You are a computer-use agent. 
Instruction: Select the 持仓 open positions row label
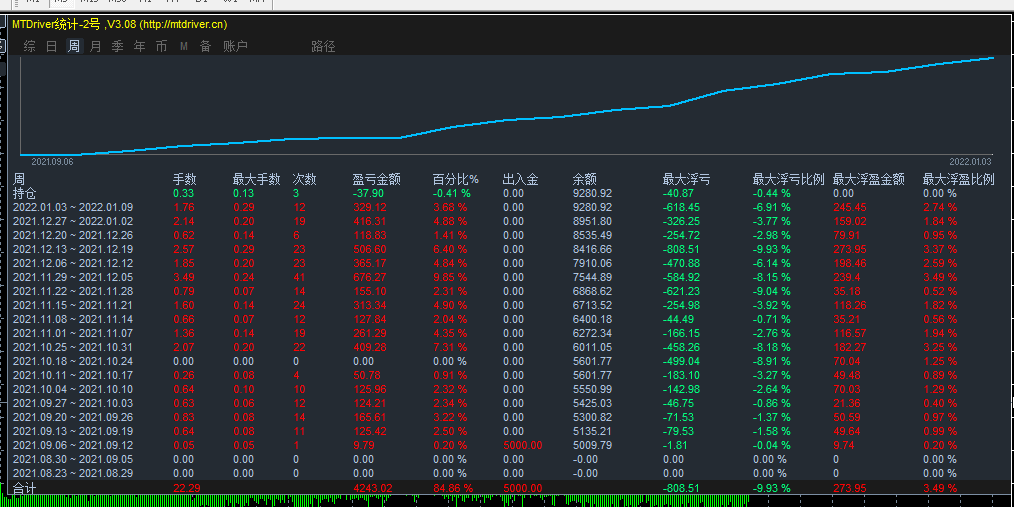click(x=25, y=193)
